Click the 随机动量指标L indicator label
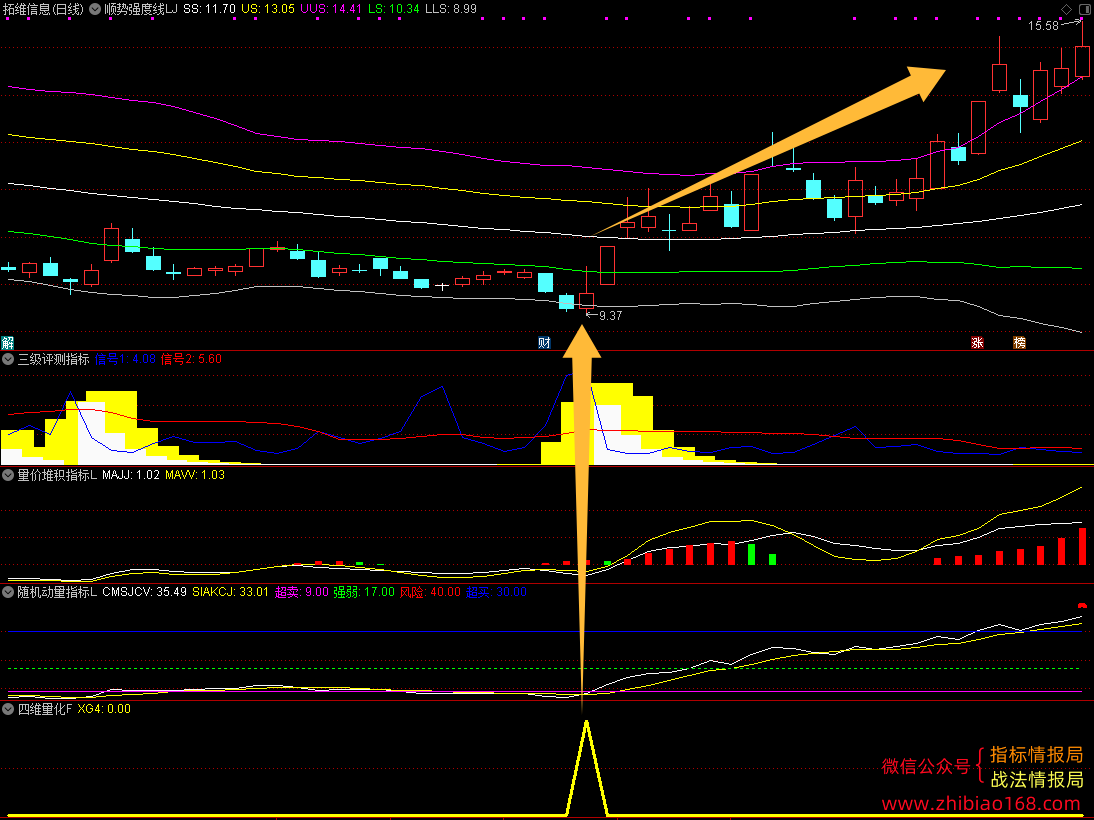The width and height of the screenshot is (1094, 820). (x=57, y=592)
